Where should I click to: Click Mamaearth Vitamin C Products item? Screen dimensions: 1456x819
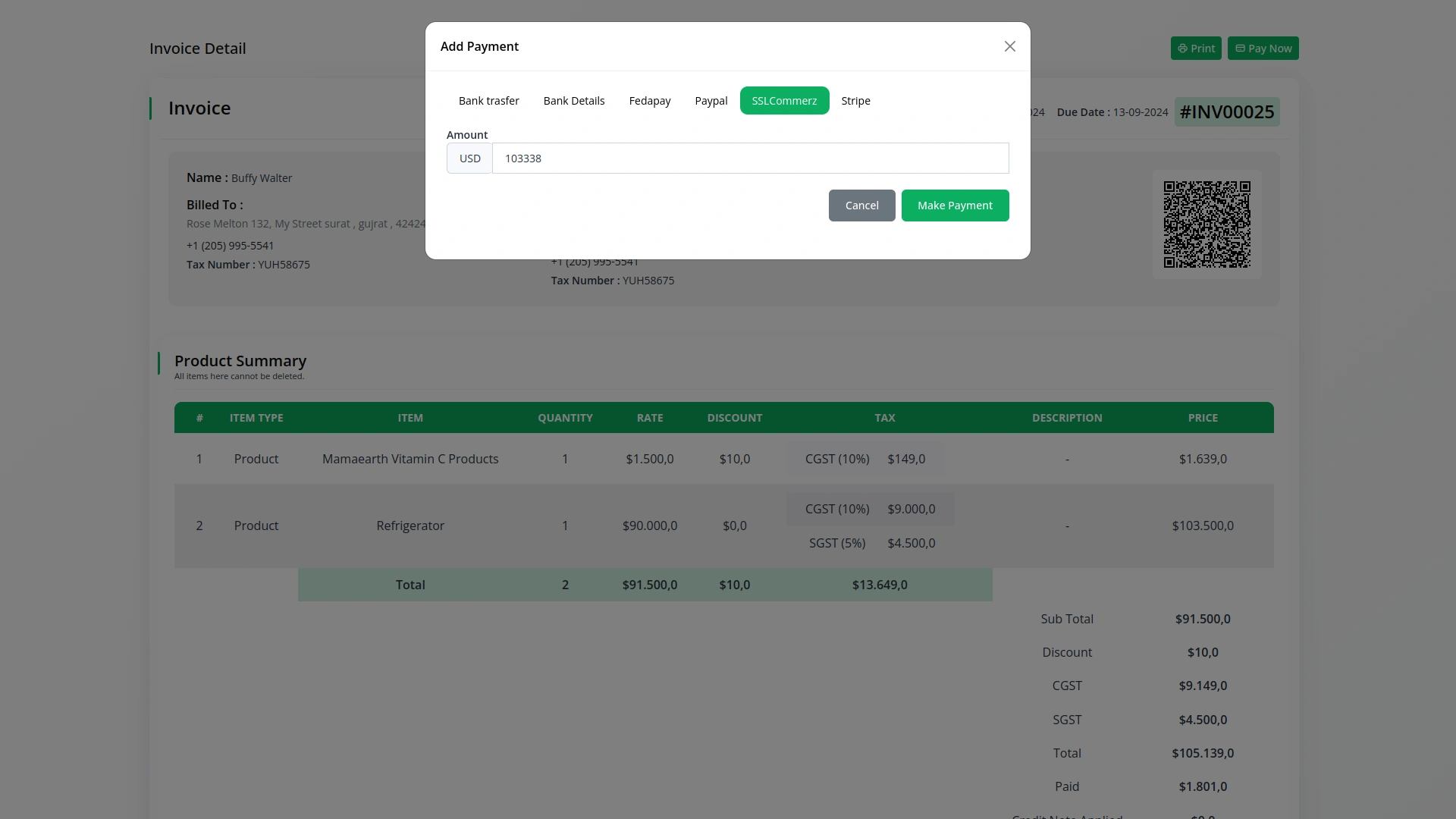(410, 459)
